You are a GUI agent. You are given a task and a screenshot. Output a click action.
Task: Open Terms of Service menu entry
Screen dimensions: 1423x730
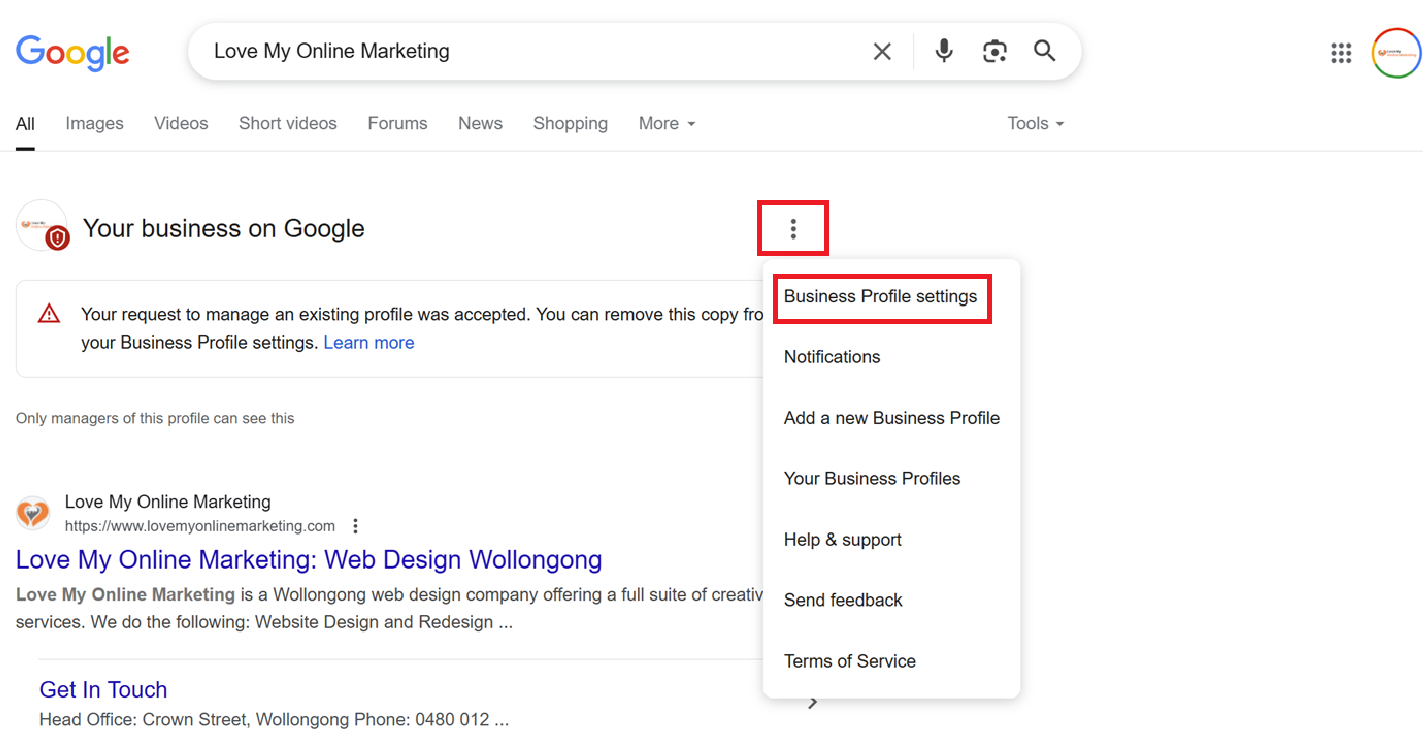tap(850, 661)
